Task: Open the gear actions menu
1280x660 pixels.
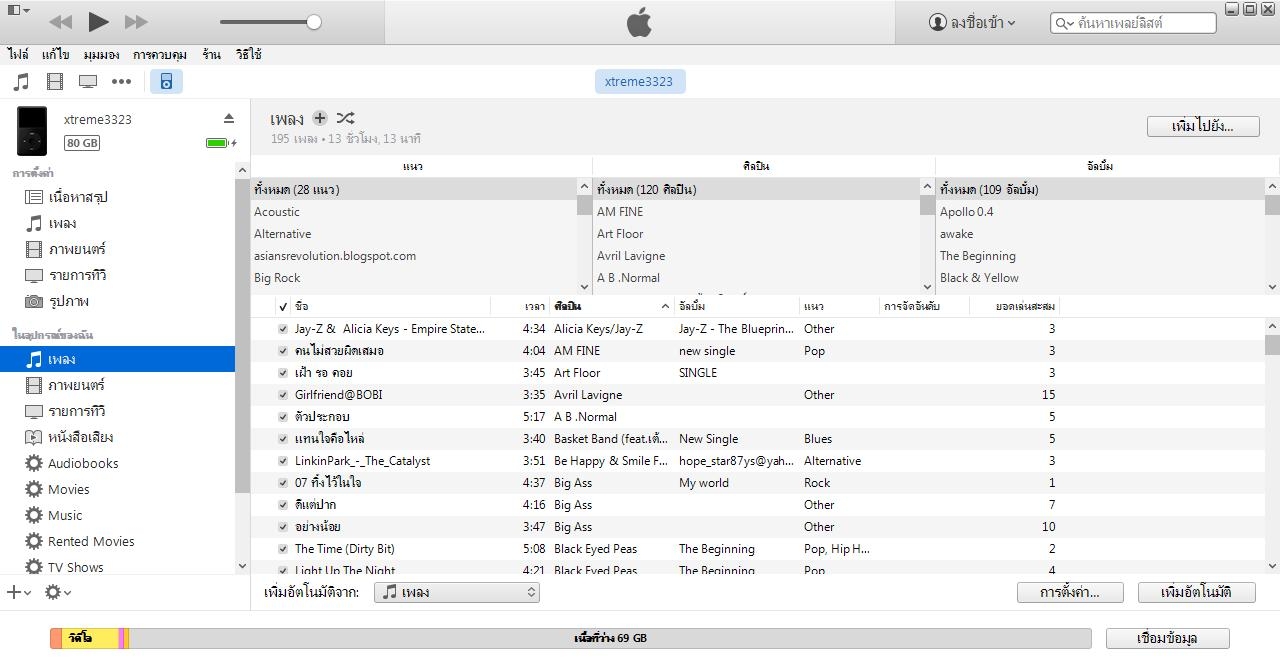Action: click(x=57, y=592)
